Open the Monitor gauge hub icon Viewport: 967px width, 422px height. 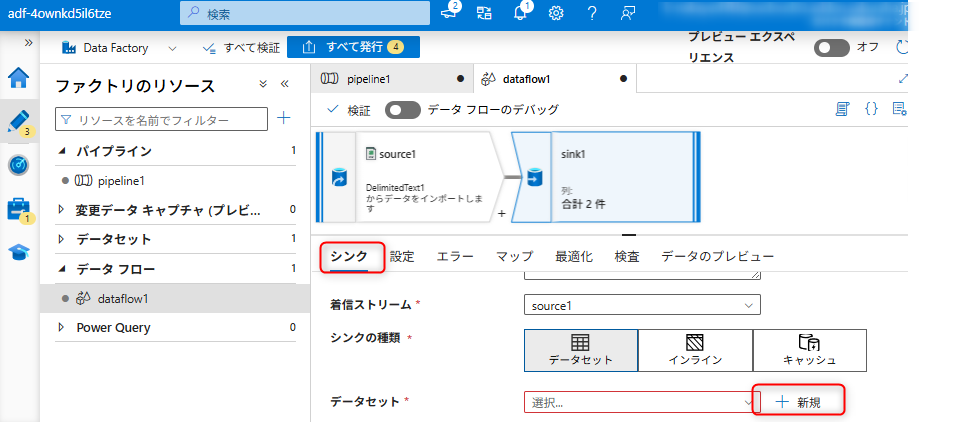[x=19, y=165]
